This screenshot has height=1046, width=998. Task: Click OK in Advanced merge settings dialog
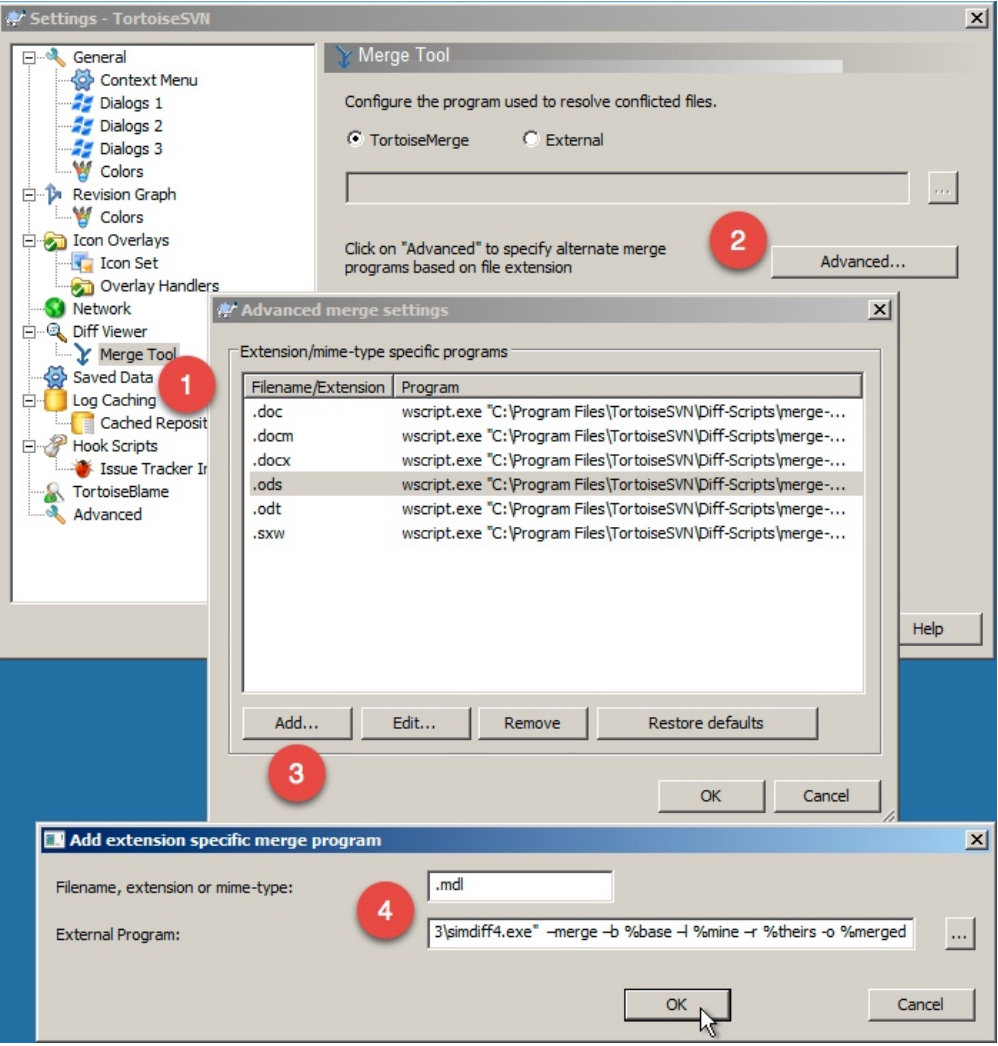tap(711, 796)
